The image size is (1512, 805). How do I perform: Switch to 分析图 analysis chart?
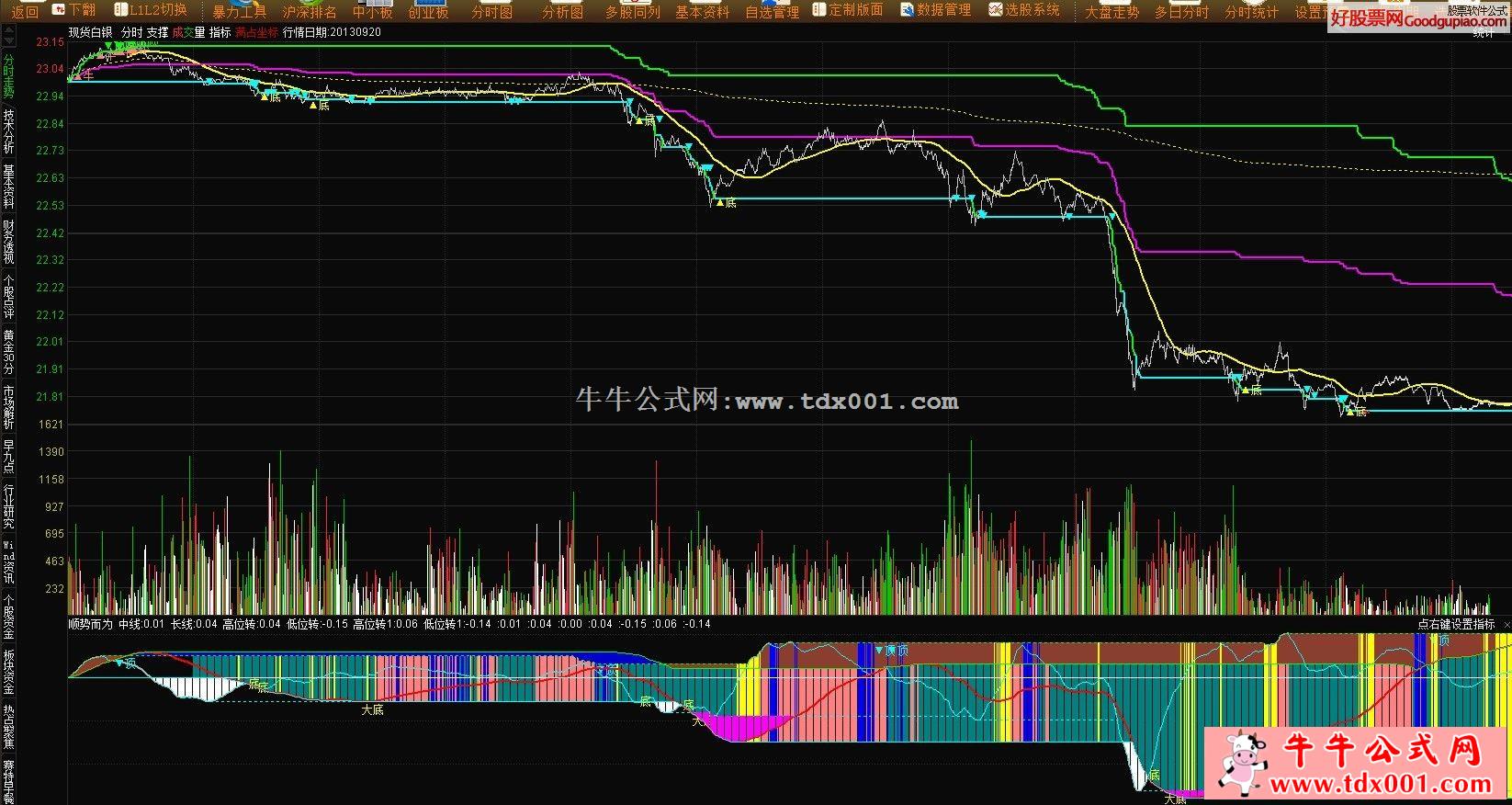[562, 12]
